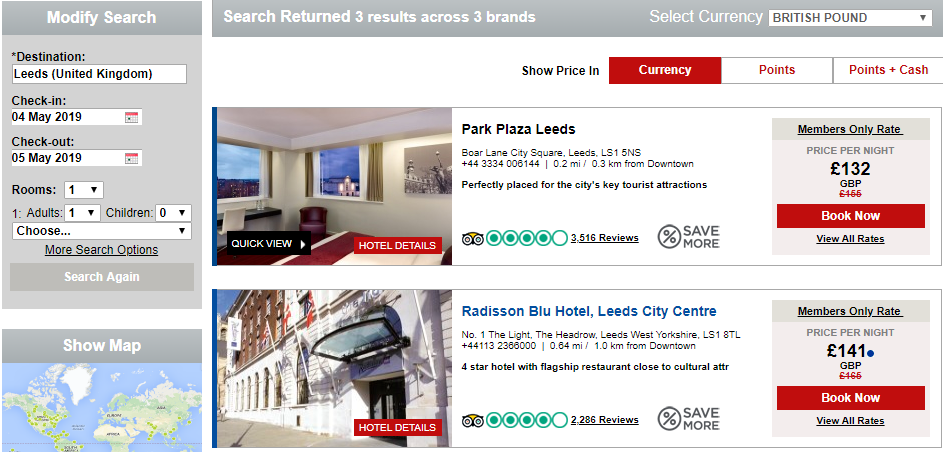Viewport: 943px width, 452px height.
Task: Open More Search Options link
Action: [102, 250]
